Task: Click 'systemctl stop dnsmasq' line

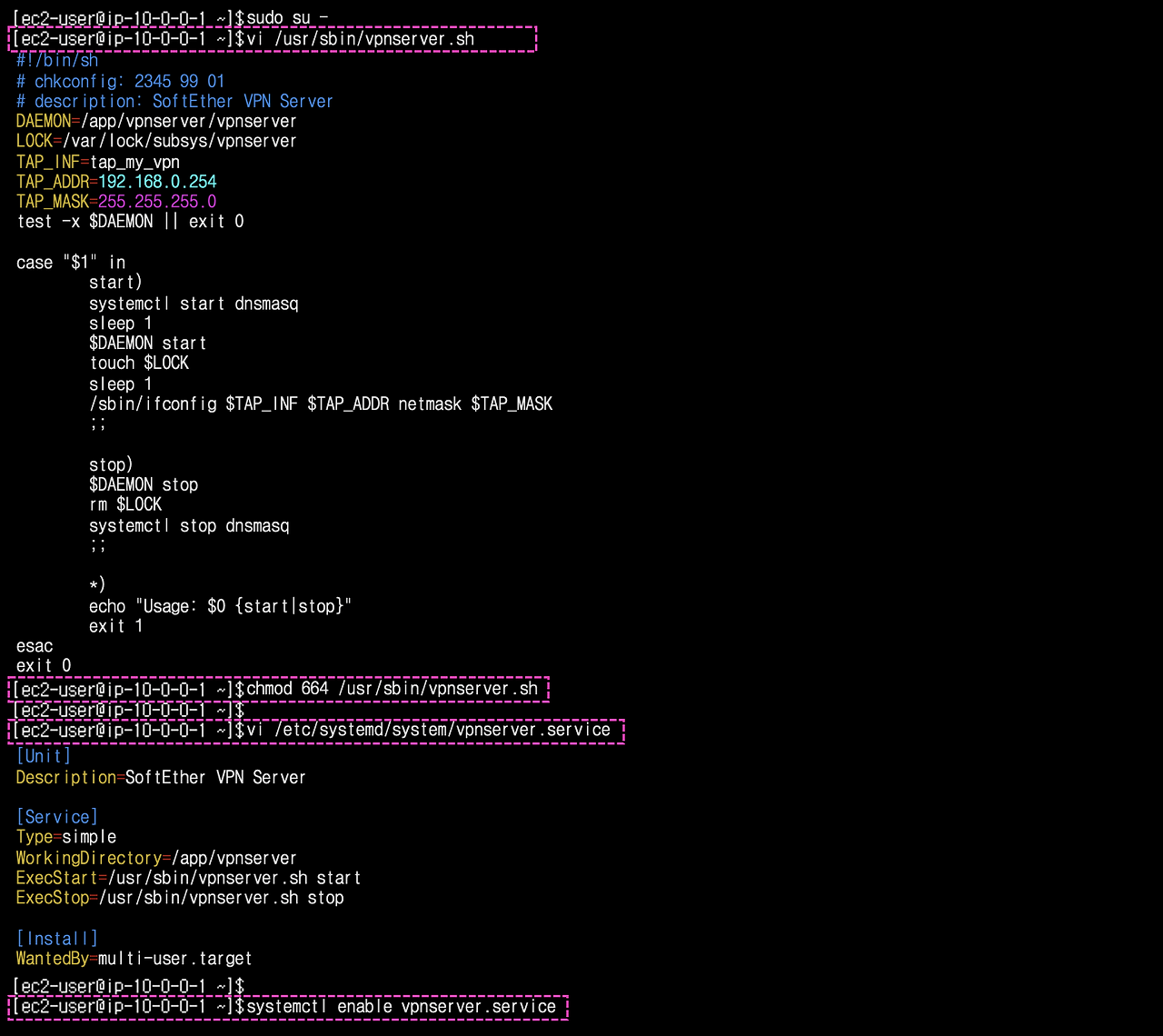Action: coord(189,525)
